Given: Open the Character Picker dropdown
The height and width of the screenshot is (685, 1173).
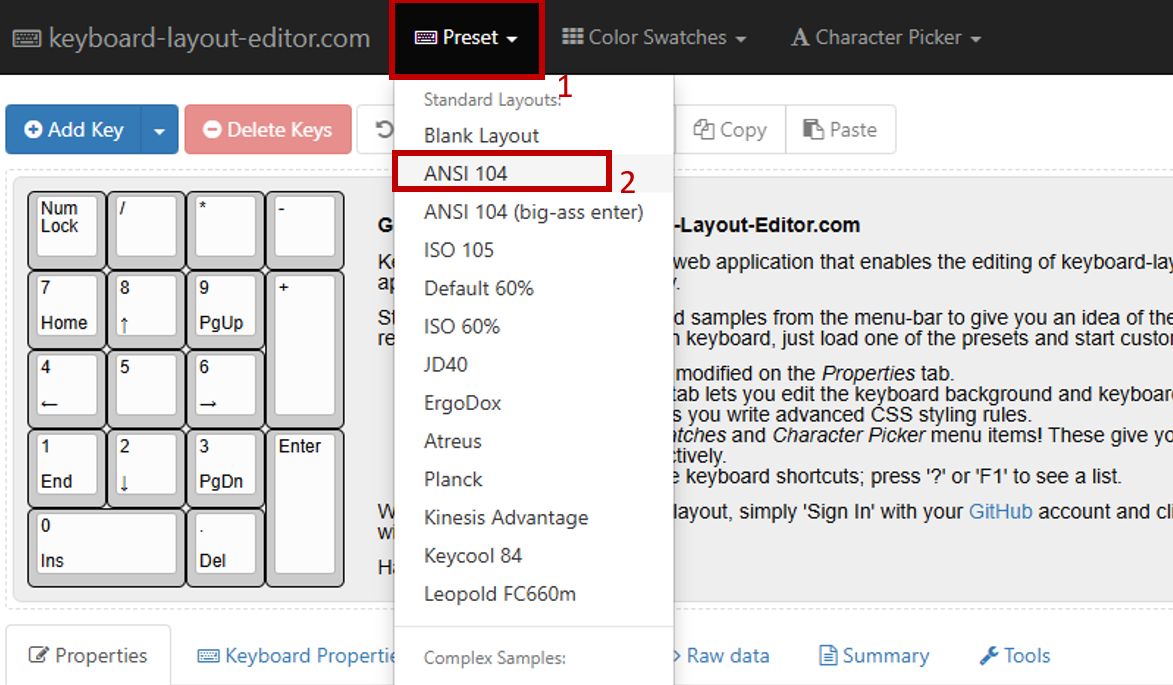Looking at the screenshot, I should (884, 37).
